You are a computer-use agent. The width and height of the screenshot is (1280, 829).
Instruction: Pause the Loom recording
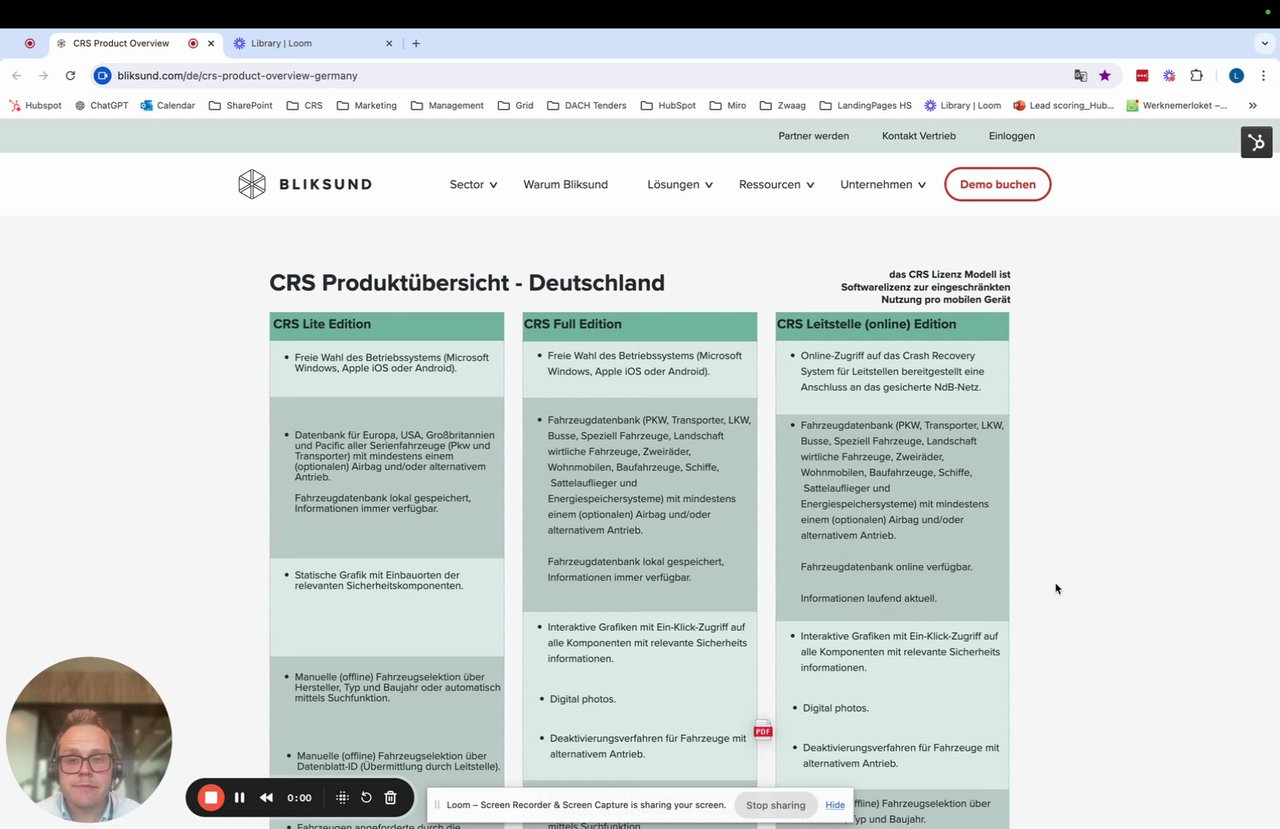click(239, 797)
